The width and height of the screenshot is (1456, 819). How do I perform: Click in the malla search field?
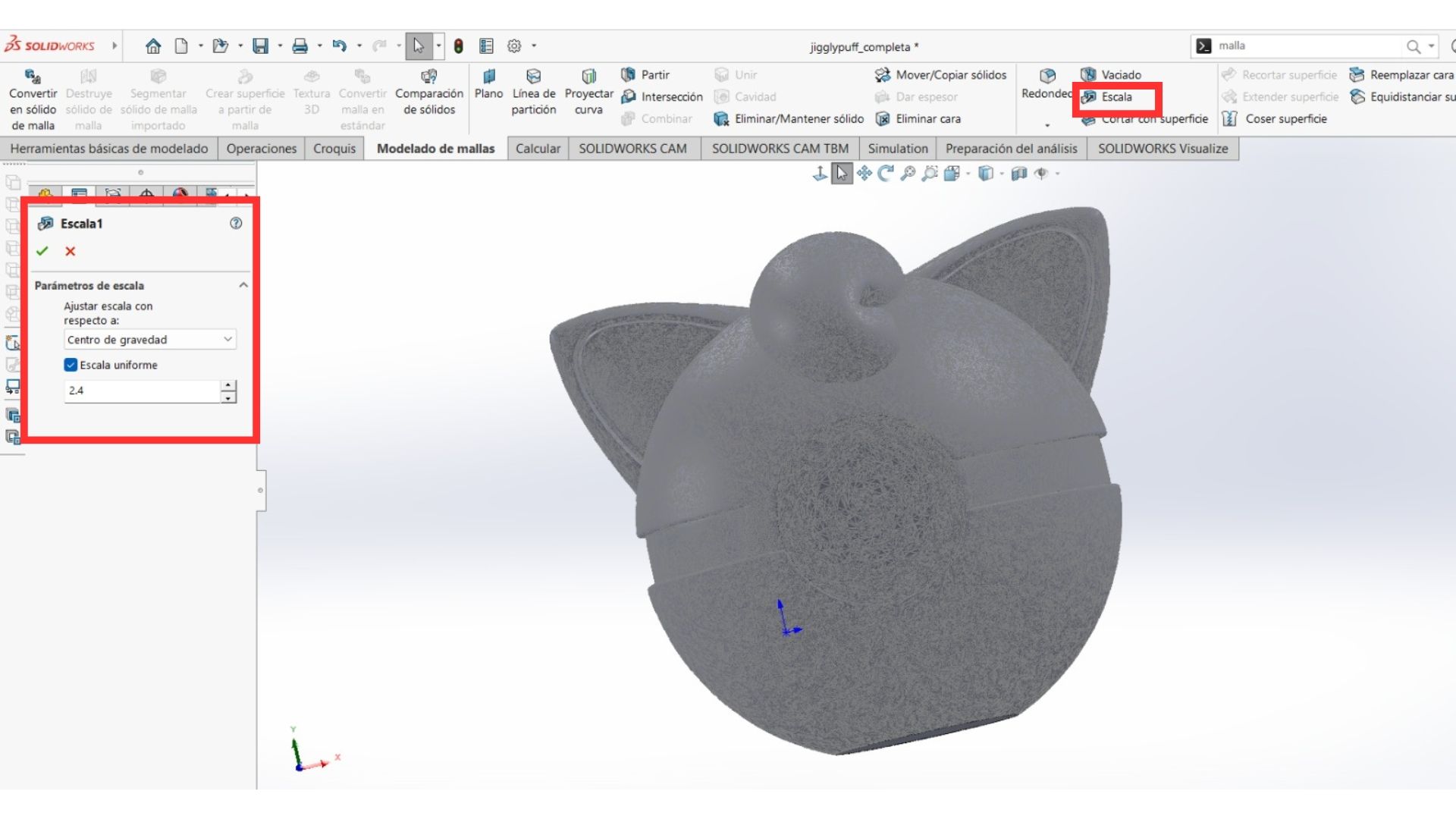pyautogui.click(x=1308, y=46)
